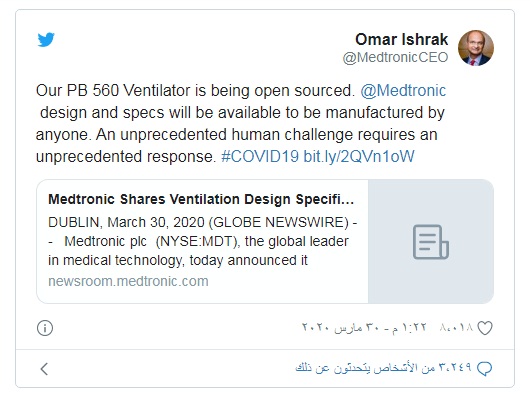Screen dimensions: 530x402
Task: Open the @Medtronic mention
Action: (x=403, y=91)
